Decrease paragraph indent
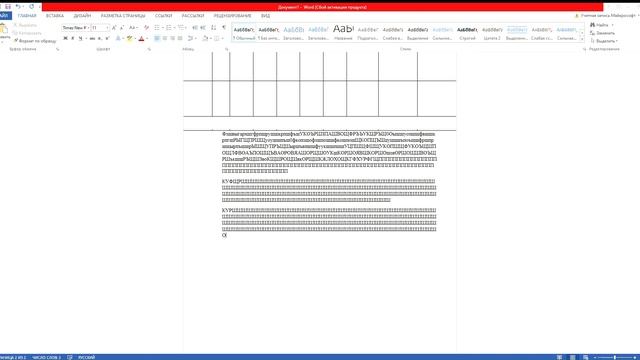 [195, 28]
